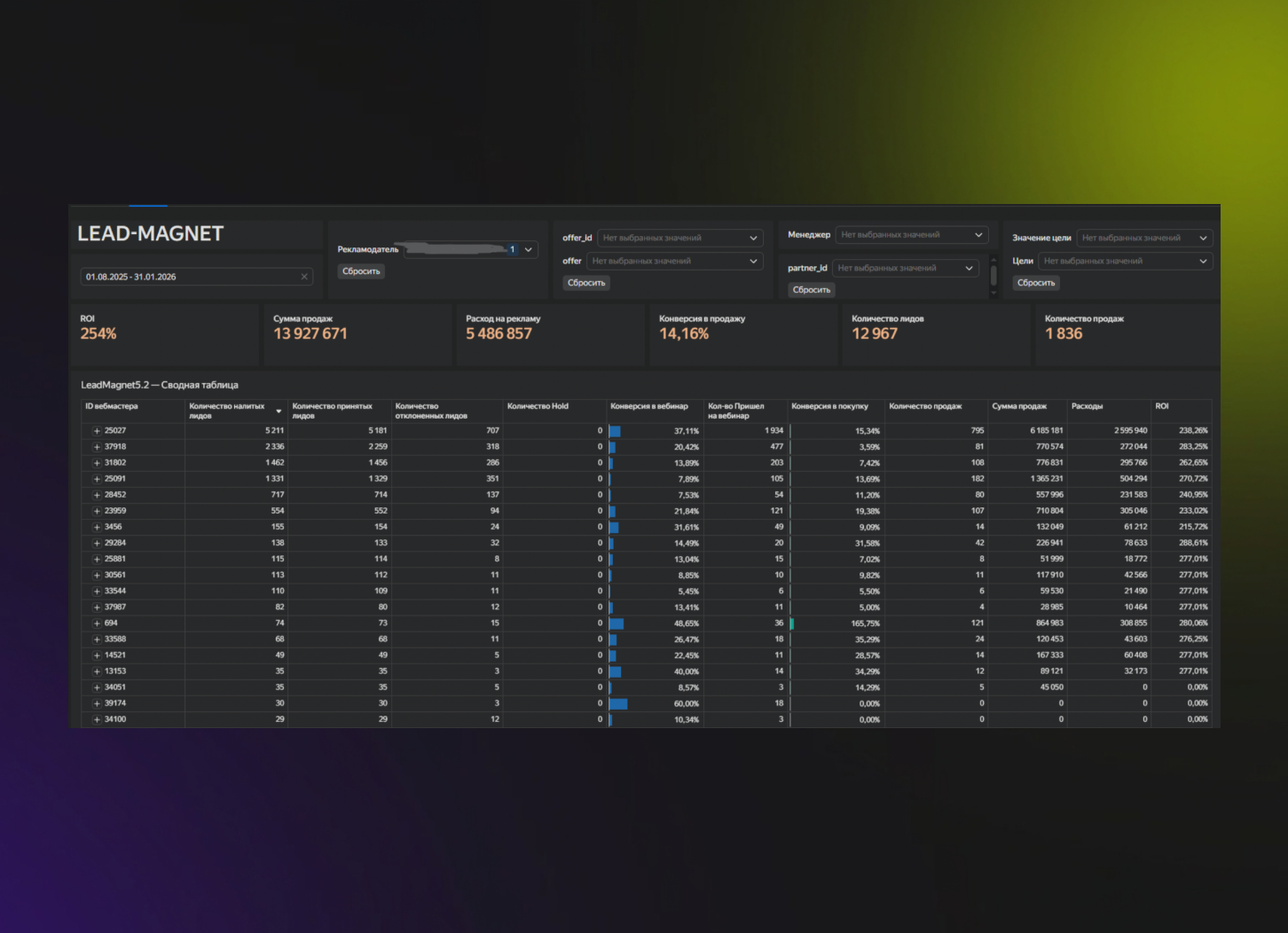
Task: Expand webmaster row 25027 with plus icon
Action: point(97,431)
